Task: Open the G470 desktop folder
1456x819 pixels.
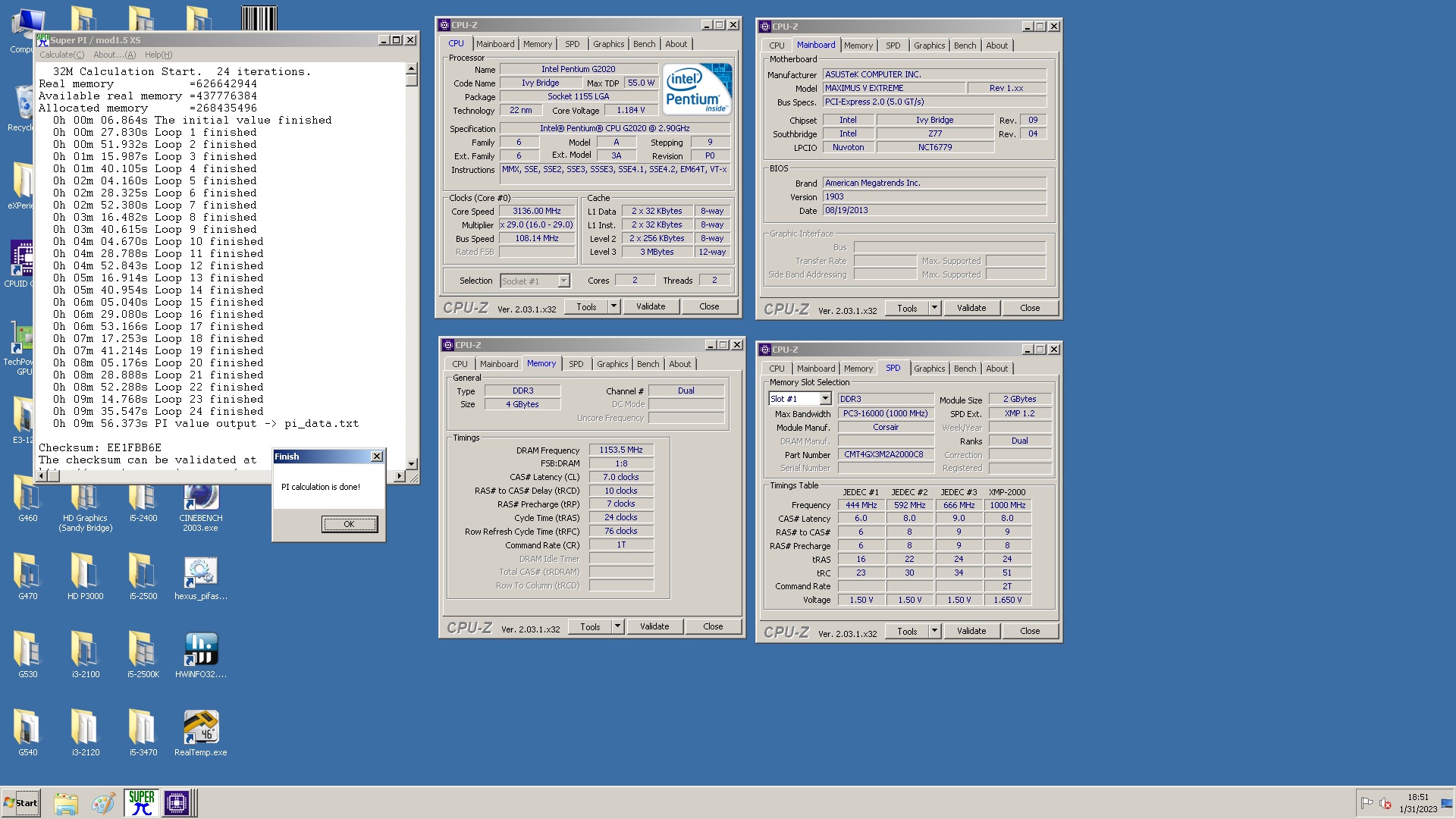Action: click(x=27, y=576)
